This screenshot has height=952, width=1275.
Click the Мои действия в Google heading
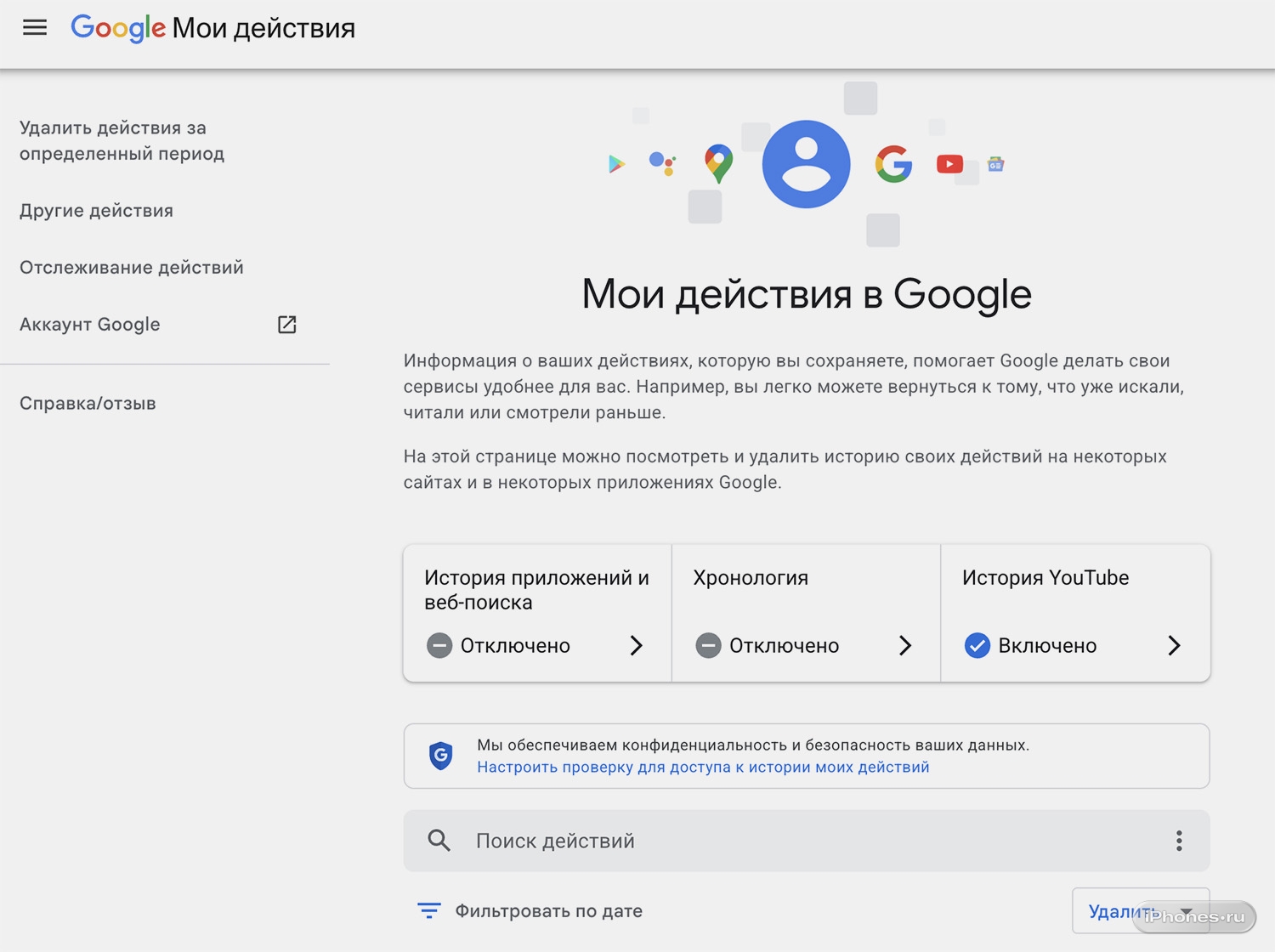coord(807,294)
